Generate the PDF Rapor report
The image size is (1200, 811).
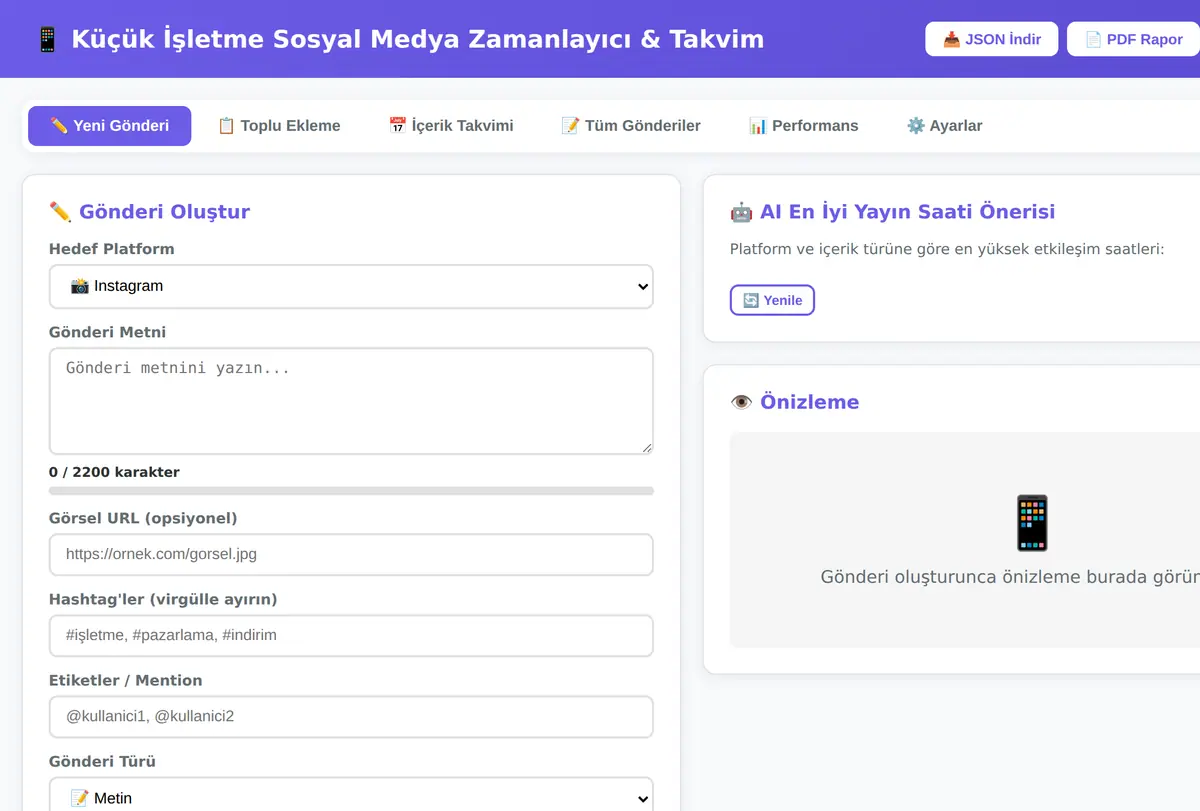coord(1133,39)
